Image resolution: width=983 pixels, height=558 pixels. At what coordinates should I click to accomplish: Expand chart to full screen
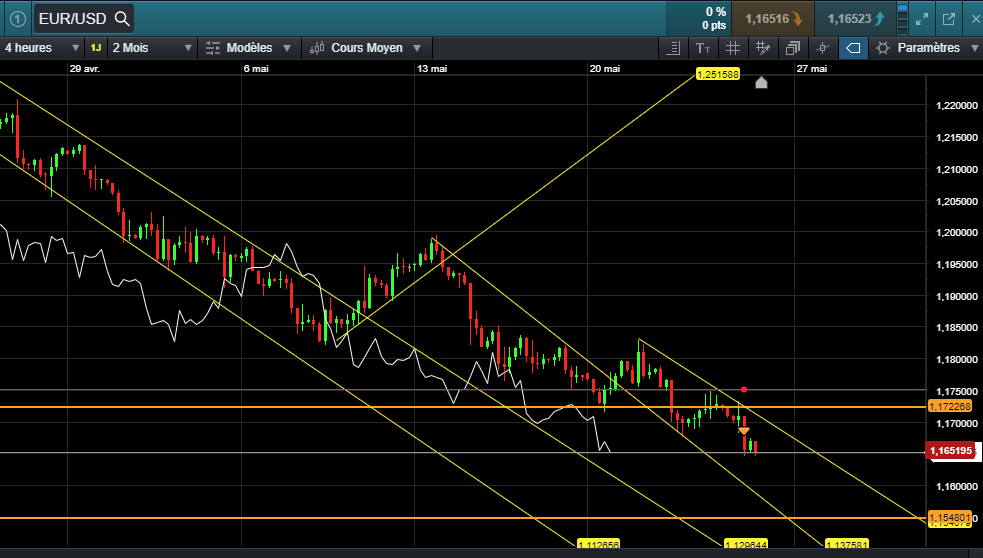point(922,18)
